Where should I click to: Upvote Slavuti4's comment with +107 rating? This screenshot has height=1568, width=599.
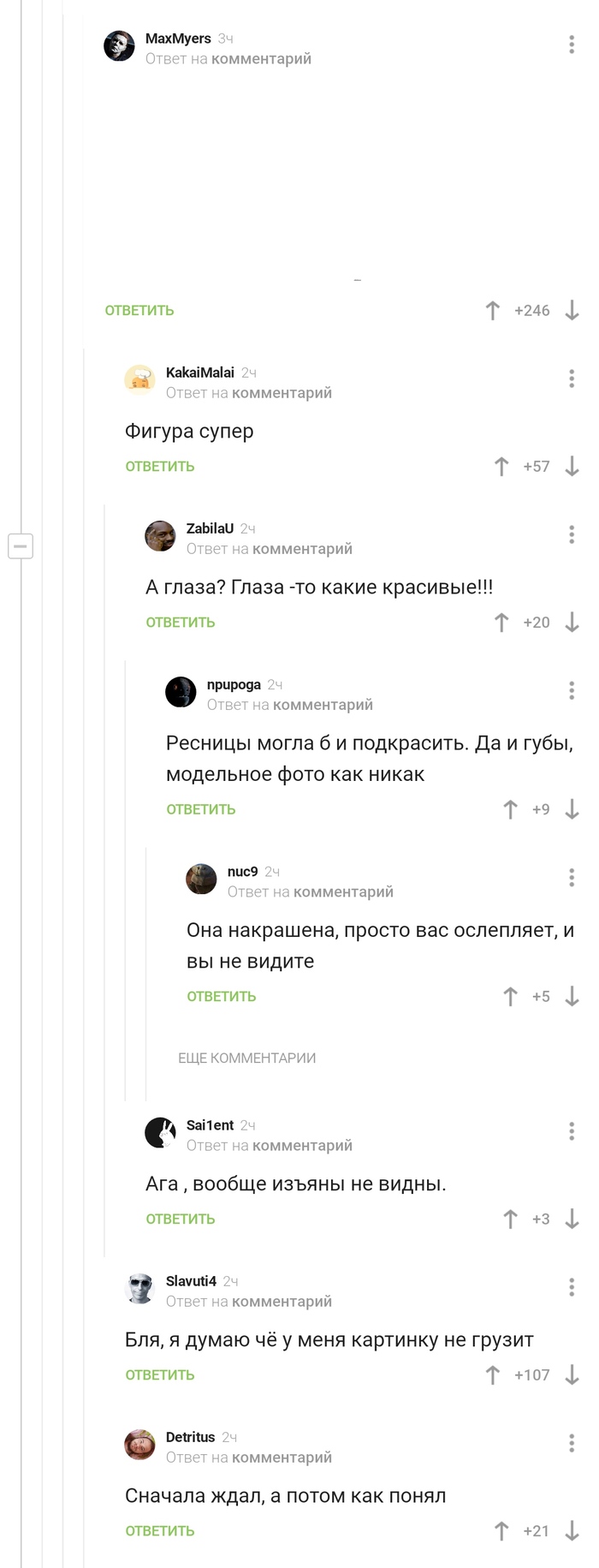492,1375
